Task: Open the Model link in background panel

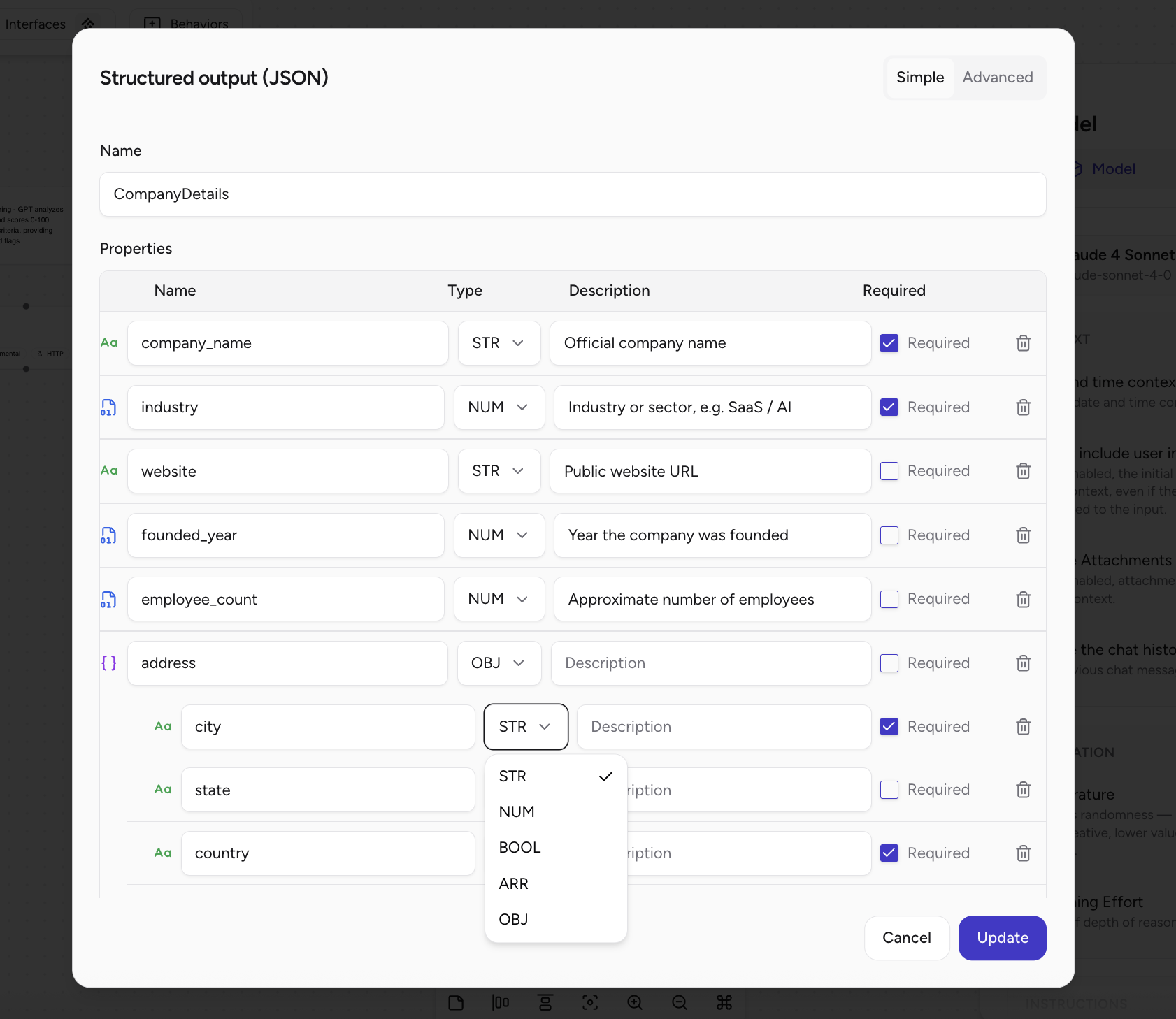Action: pos(1113,169)
